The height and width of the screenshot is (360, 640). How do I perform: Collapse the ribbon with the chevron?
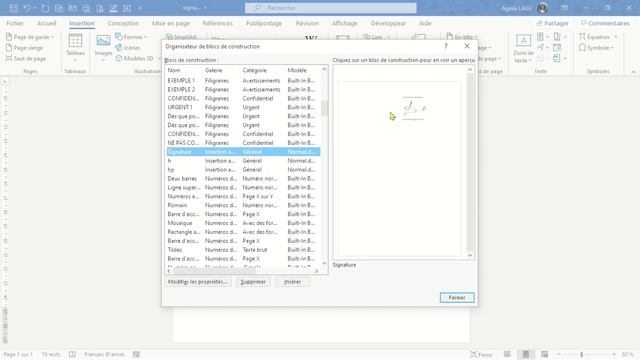[633, 72]
